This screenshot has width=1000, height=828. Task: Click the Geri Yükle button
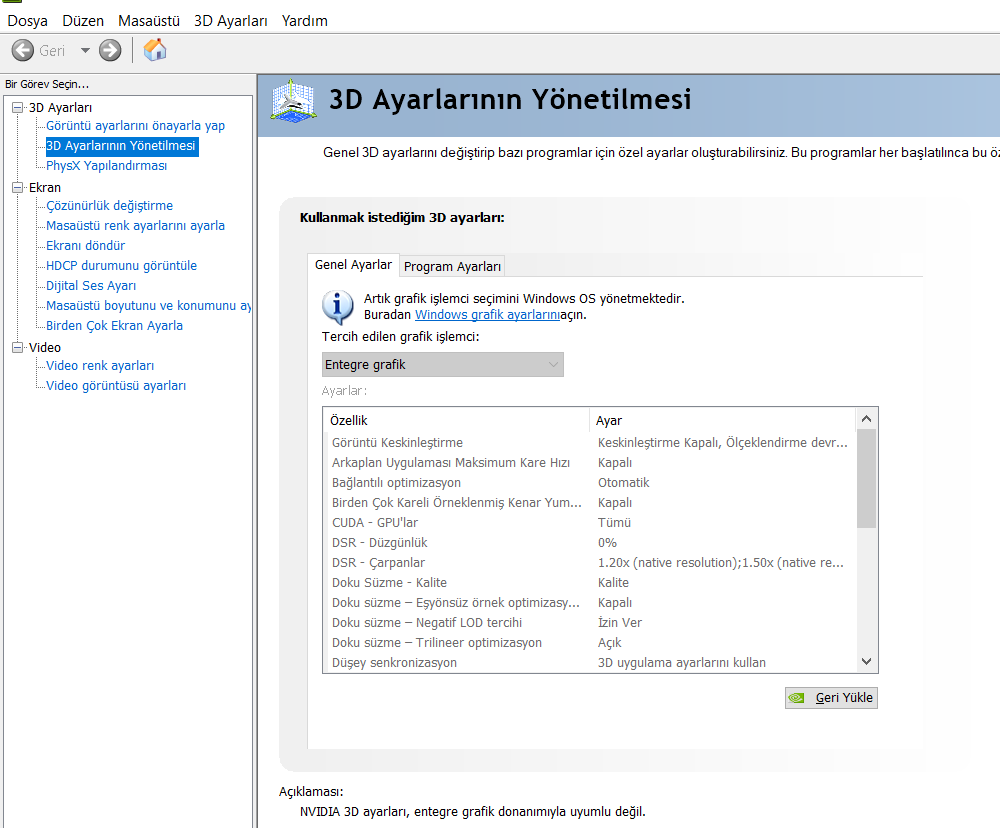(x=831, y=698)
